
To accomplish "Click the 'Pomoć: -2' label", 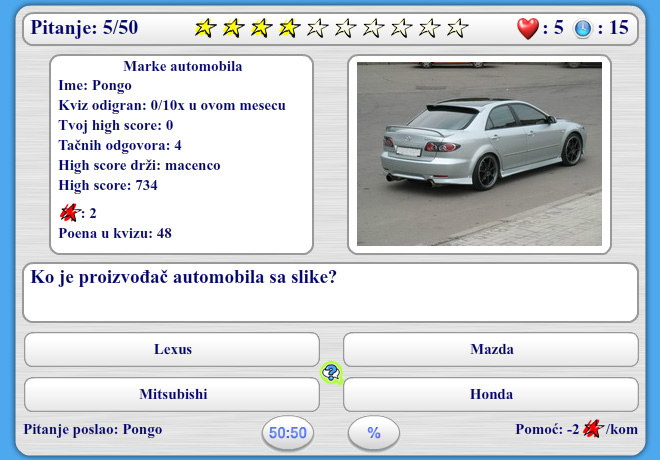I will tap(547, 429).
